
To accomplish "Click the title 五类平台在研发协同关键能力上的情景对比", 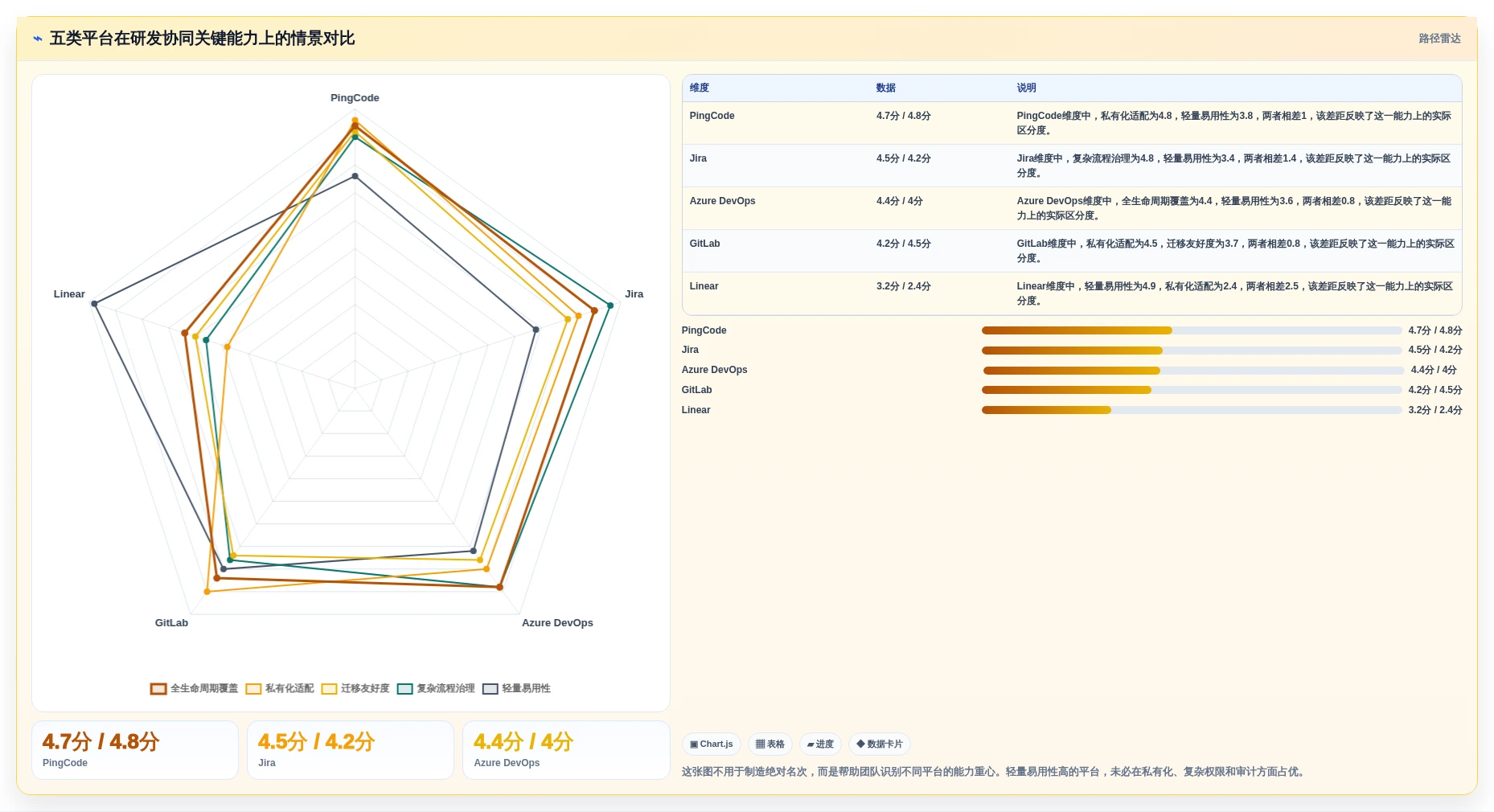I will [202, 39].
